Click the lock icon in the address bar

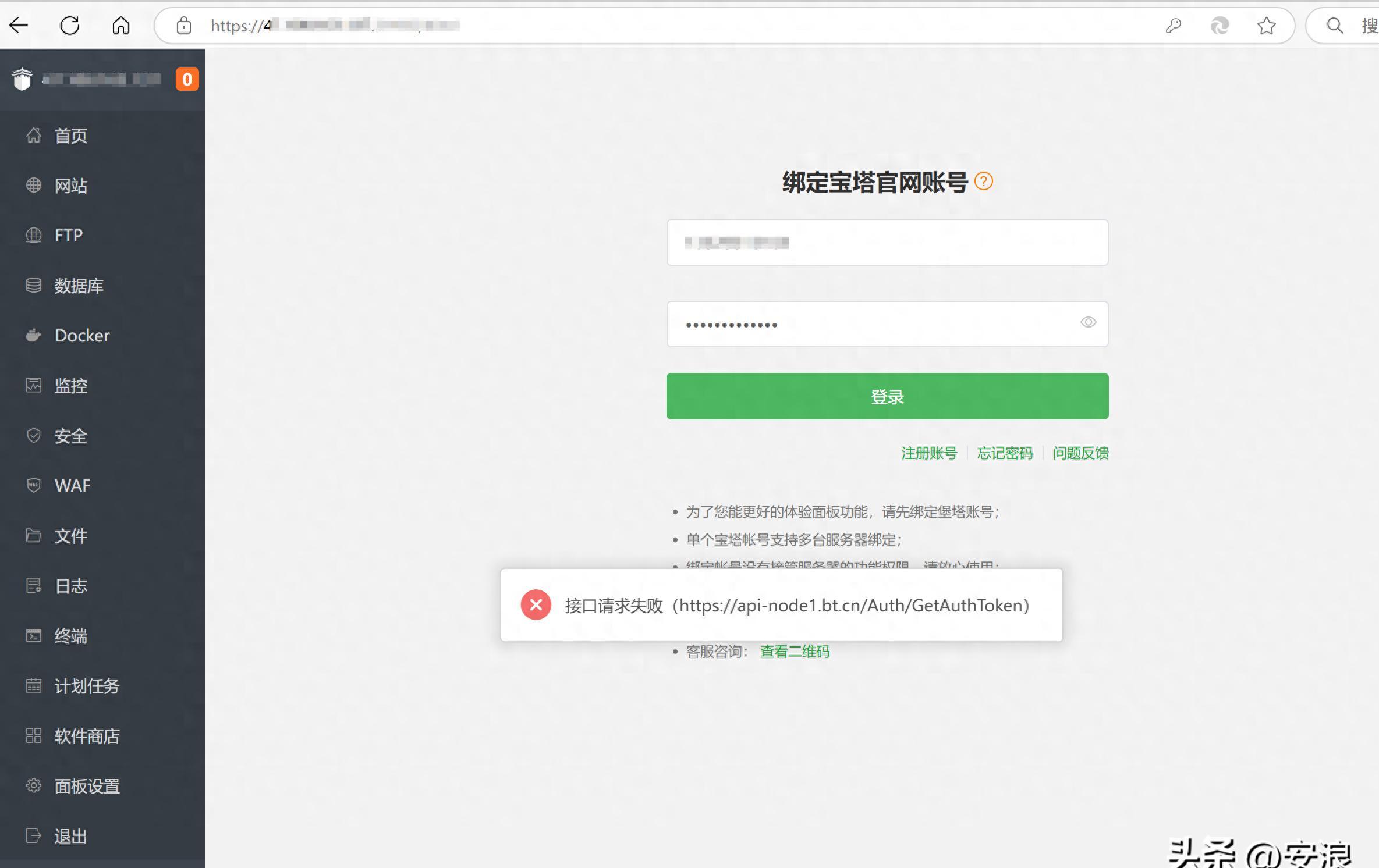click(x=184, y=26)
